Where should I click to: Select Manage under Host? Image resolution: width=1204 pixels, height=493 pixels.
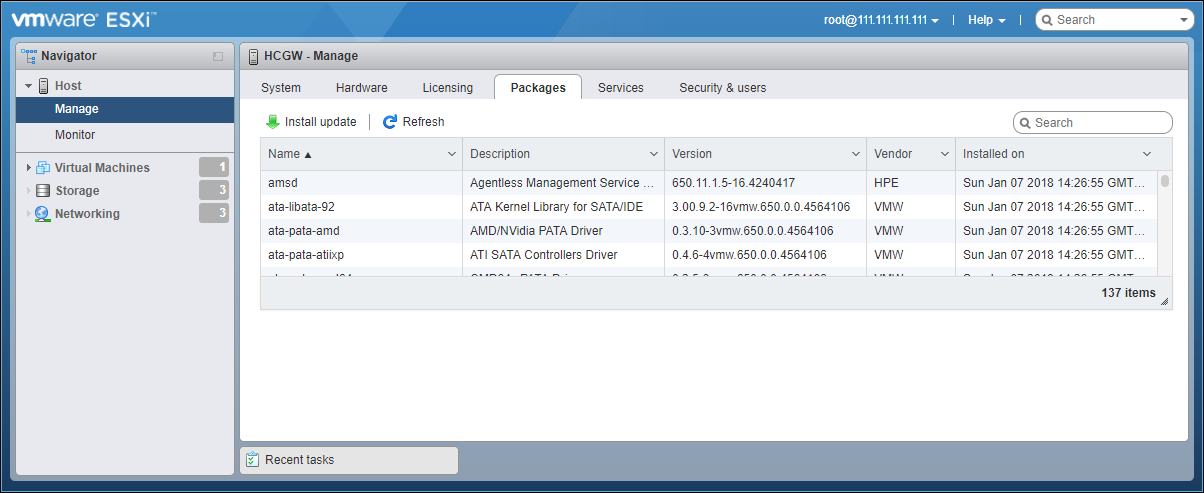pos(126,109)
